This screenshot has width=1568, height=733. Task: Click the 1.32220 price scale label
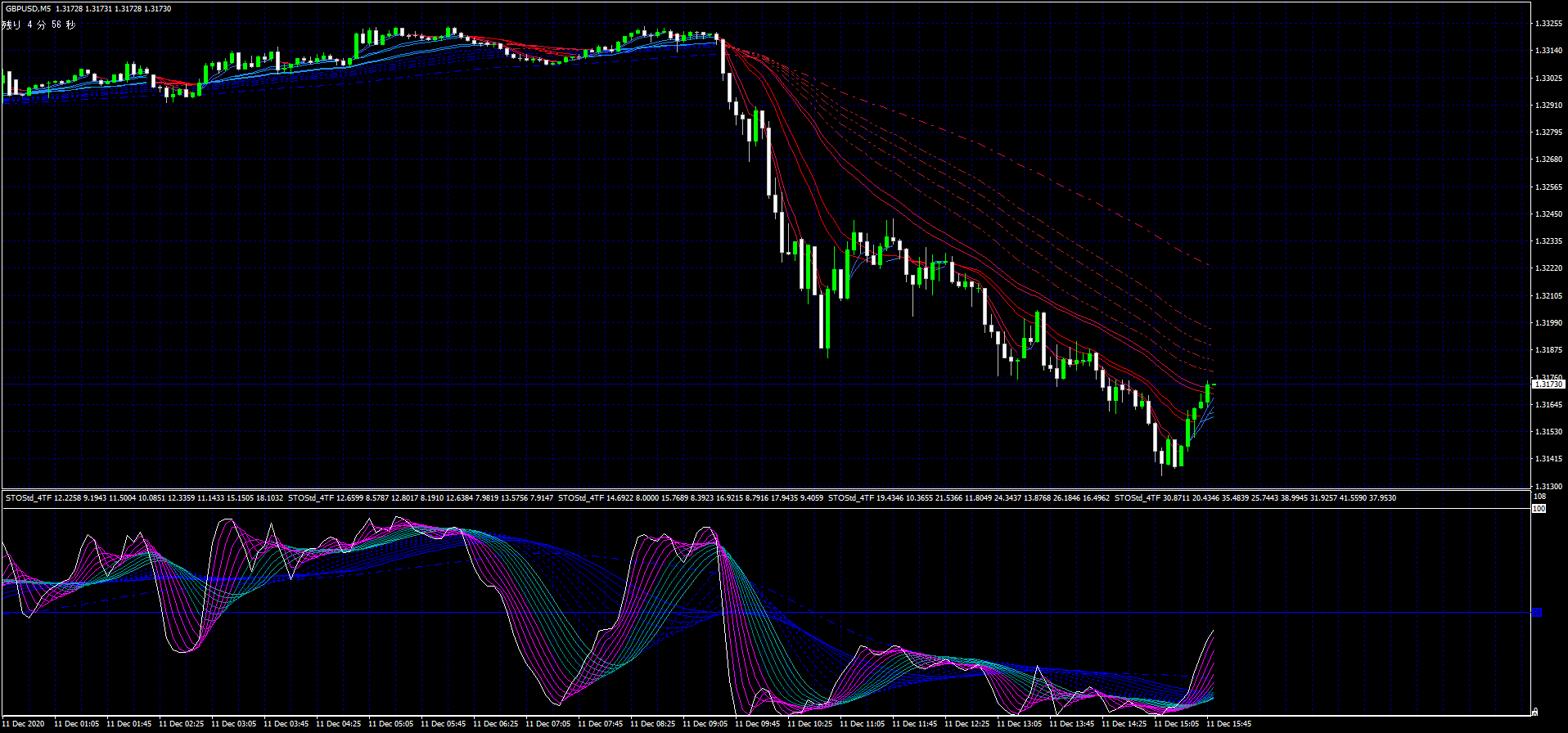[x=1548, y=268]
